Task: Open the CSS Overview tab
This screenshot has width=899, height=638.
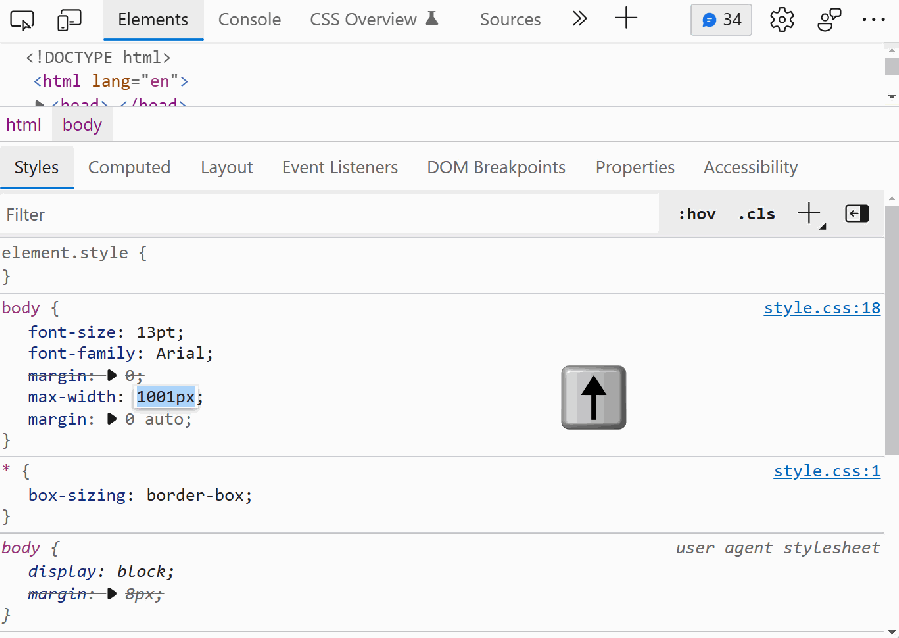Action: (374, 19)
